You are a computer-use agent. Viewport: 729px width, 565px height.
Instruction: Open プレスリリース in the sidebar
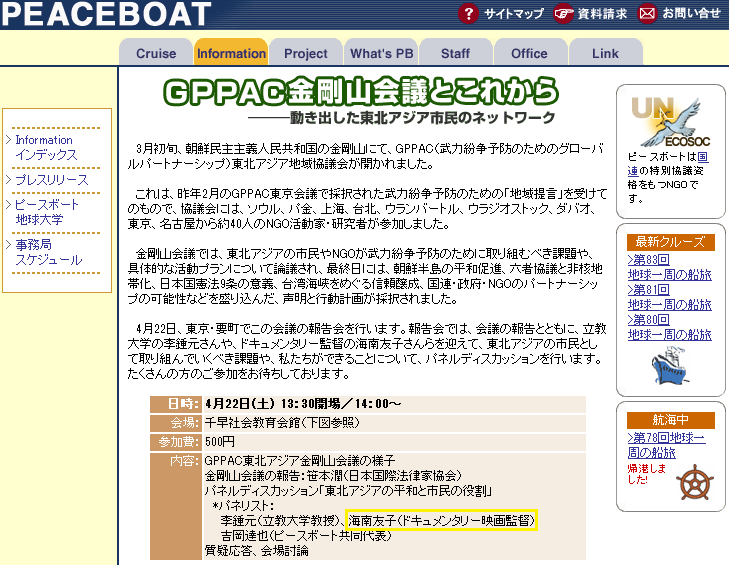[x=52, y=179]
